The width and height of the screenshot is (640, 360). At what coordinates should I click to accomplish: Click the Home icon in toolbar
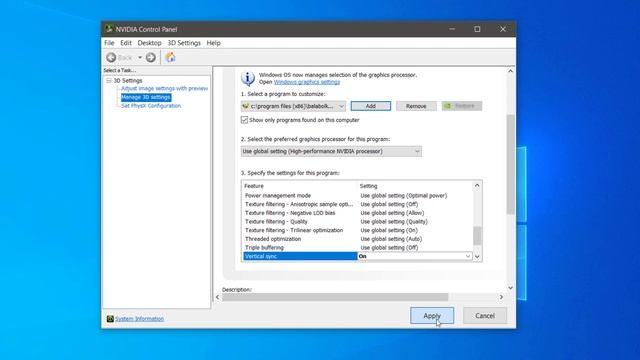pyautogui.click(x=170, y=58)
